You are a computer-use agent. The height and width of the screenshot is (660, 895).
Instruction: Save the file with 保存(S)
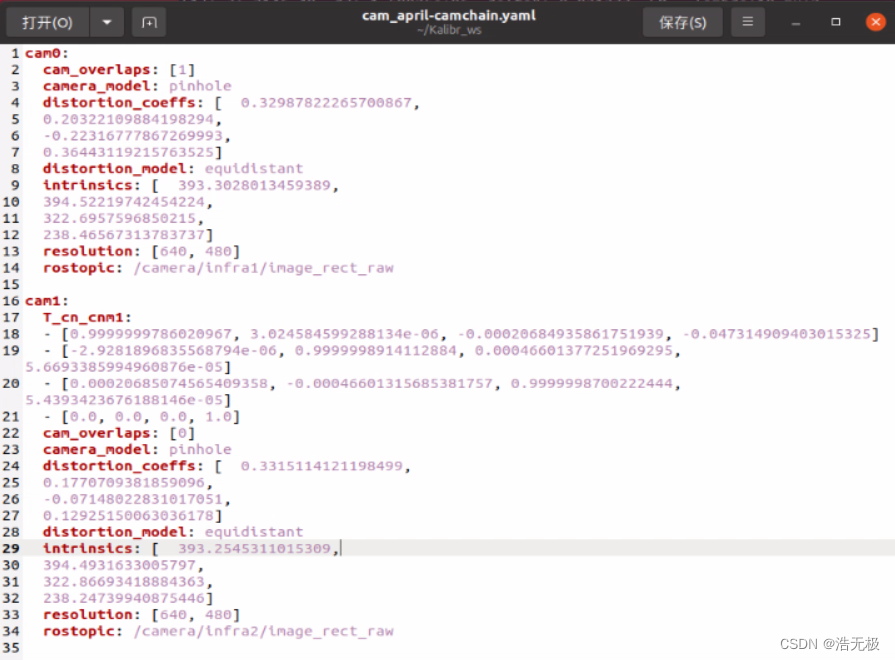[683, 22]
